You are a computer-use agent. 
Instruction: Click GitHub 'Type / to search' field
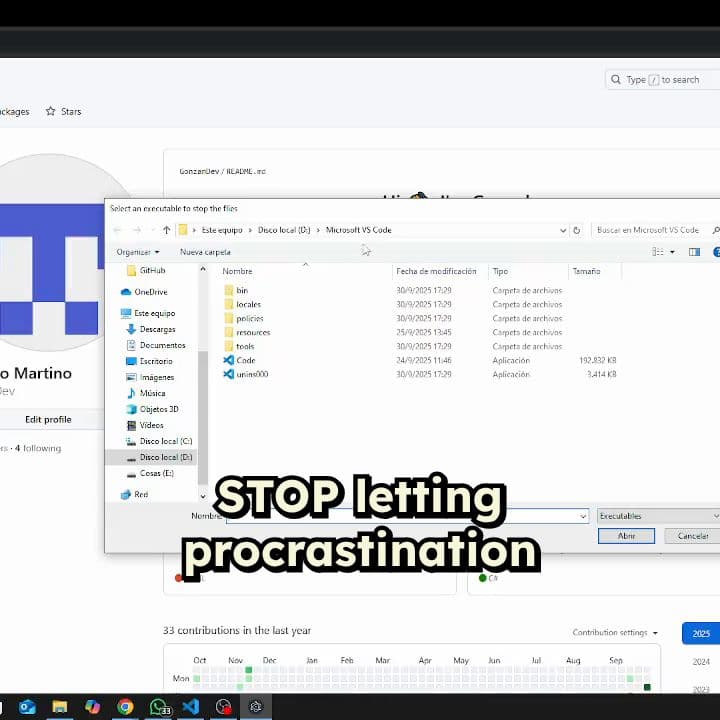pos(663,79)
